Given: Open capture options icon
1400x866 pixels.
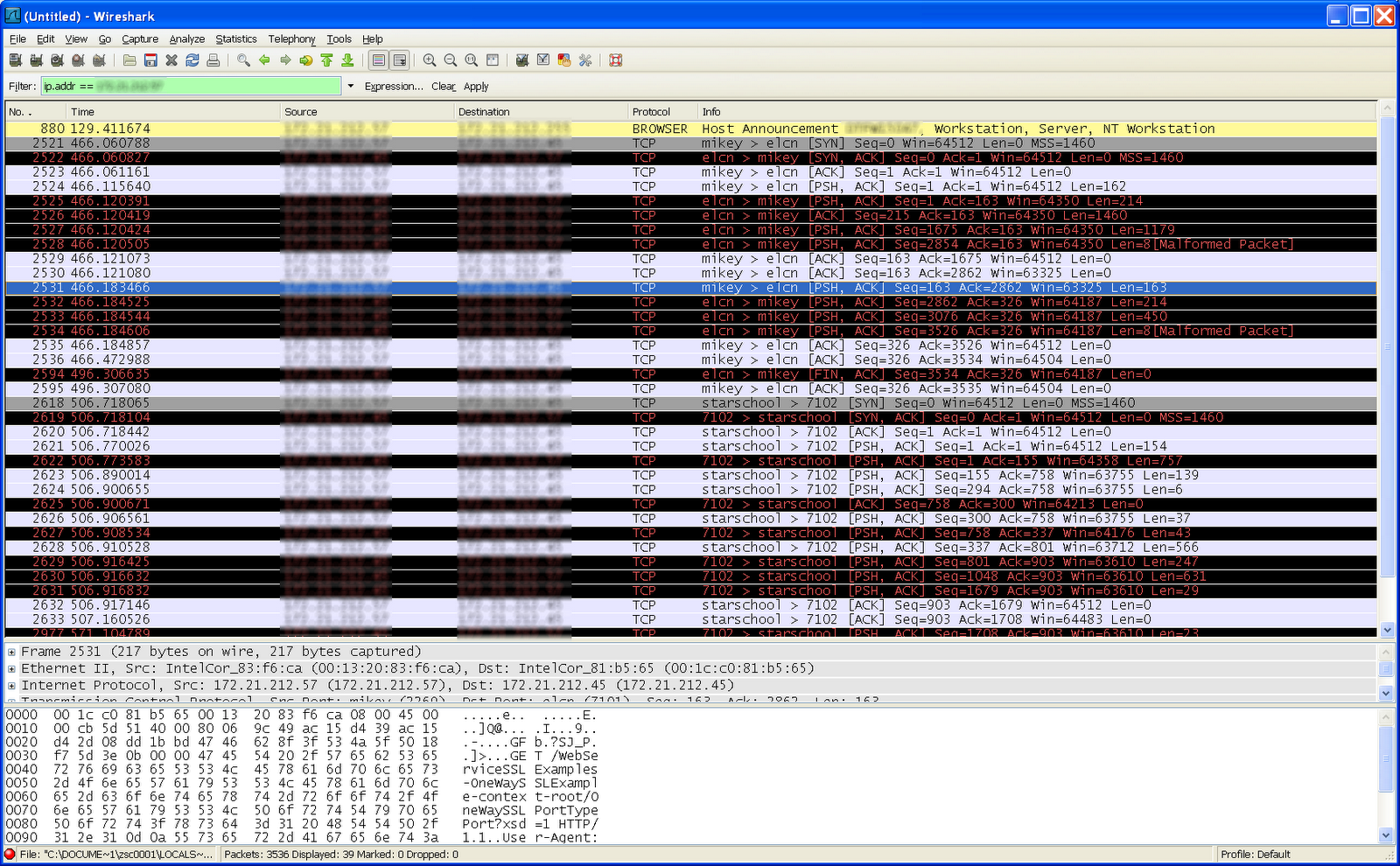Looking at the screenshot, I should (36, 60).
